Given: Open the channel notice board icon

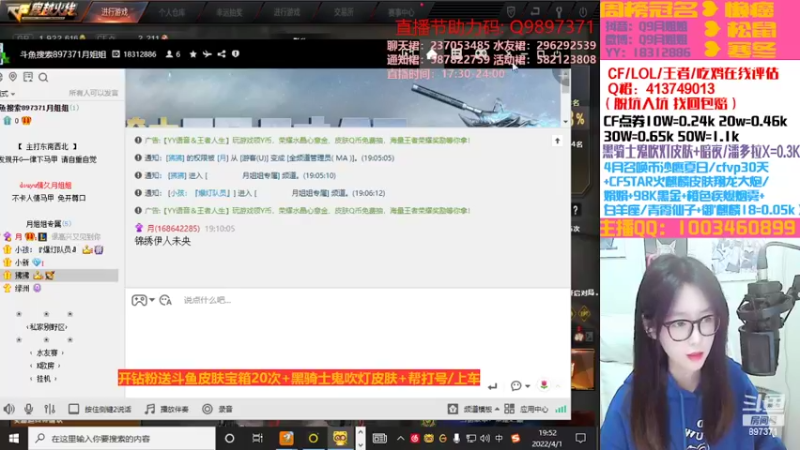Looking at the screenshot, I should (x=28, y=77).
